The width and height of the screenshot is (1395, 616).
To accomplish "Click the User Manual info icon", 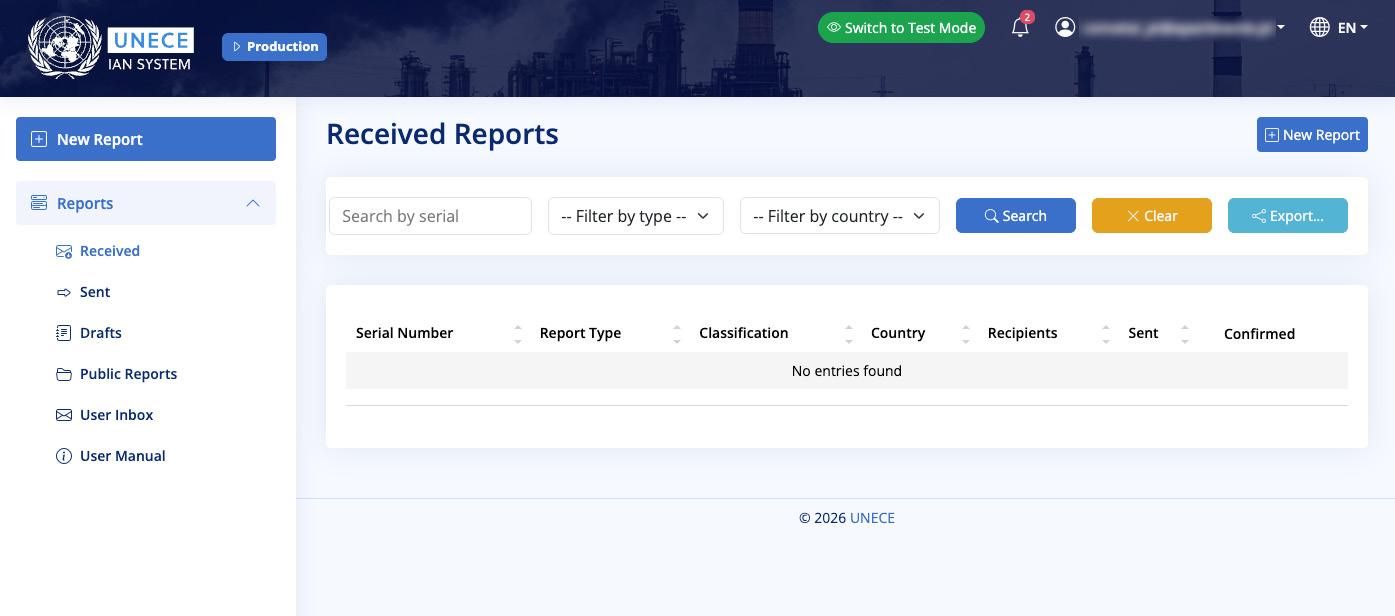I will [64, 456].
